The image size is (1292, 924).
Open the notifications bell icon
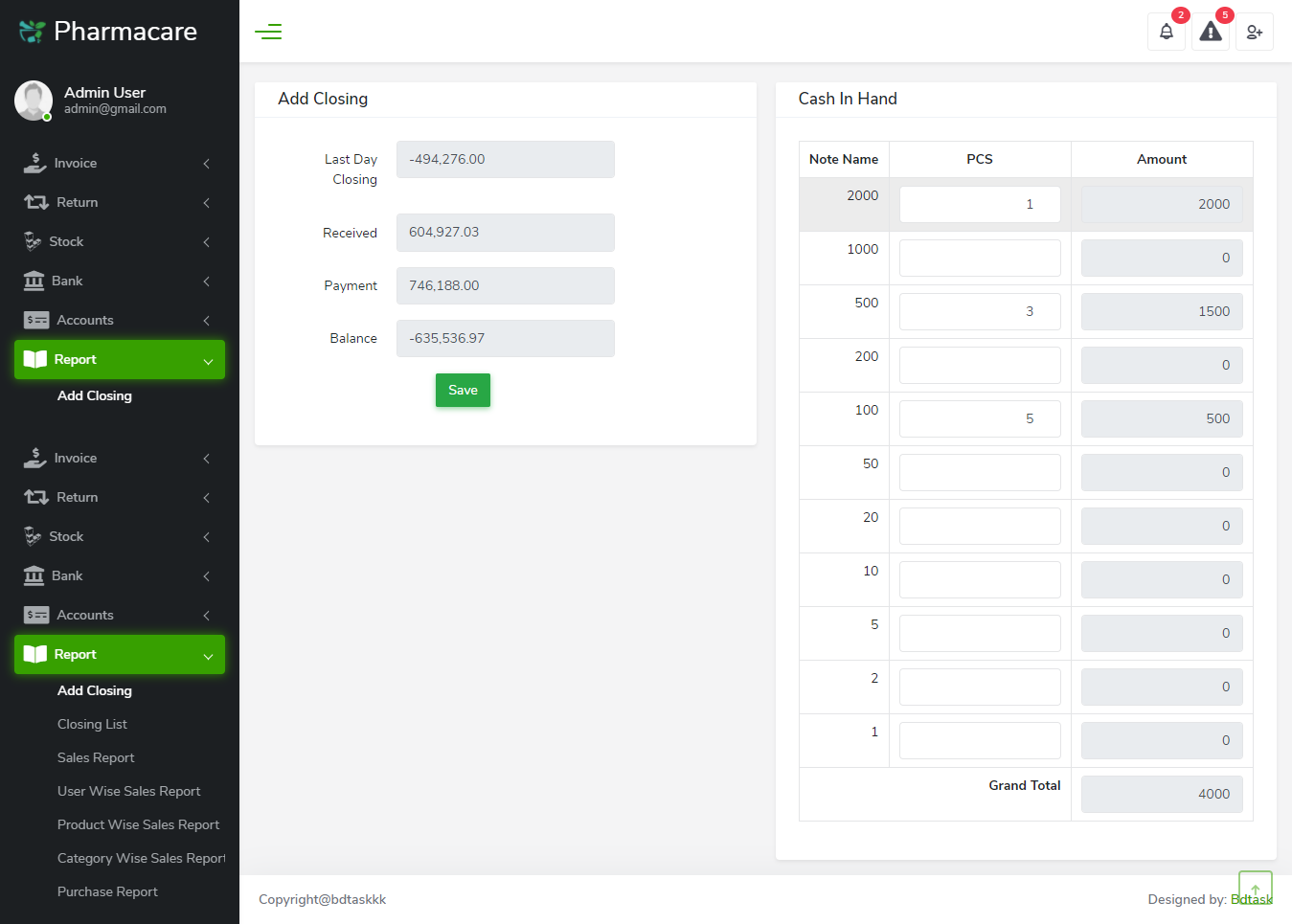click(1166, 32)
